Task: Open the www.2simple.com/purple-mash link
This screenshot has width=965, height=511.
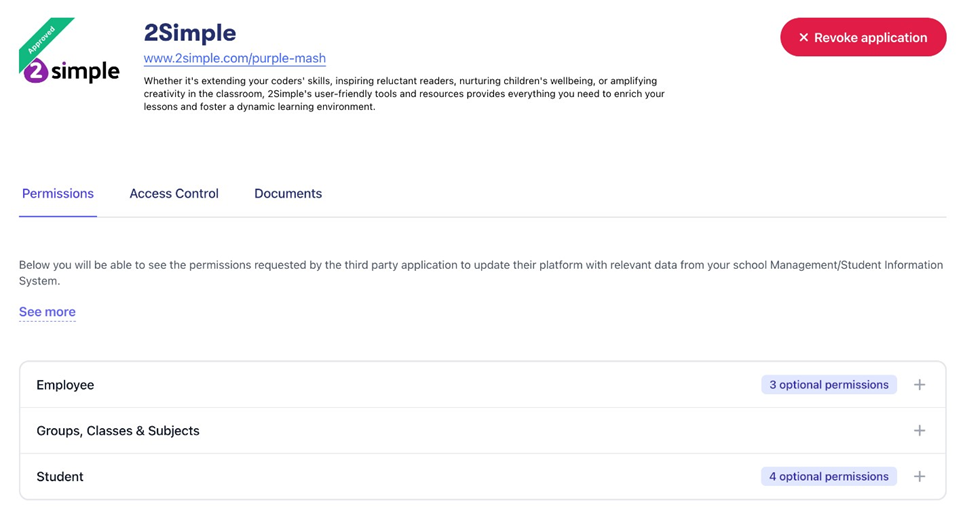Action: 234,58
